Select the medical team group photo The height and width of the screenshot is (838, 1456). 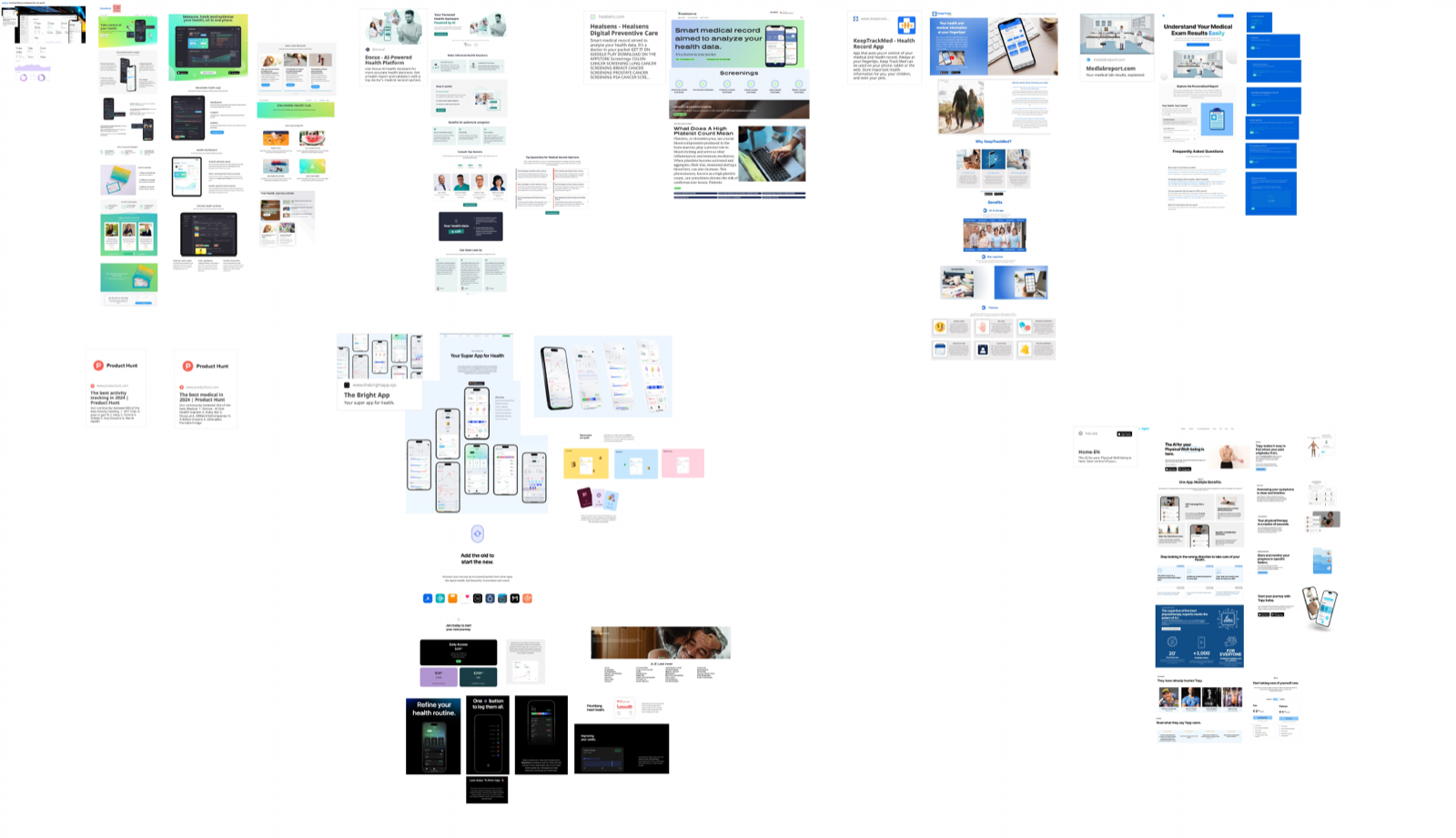coord(995,235)
